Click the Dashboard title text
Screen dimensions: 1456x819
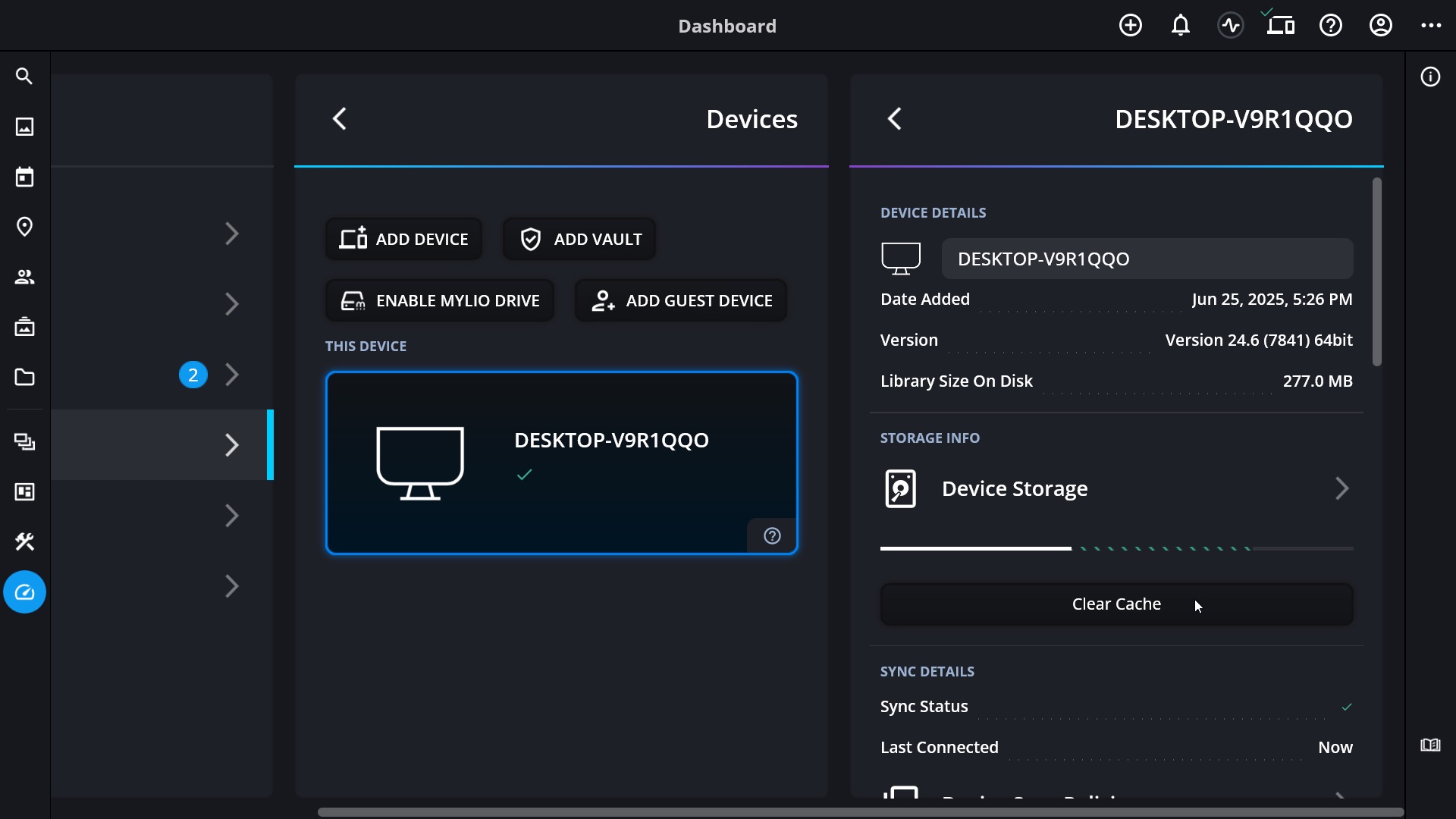(x=727, y=26)
